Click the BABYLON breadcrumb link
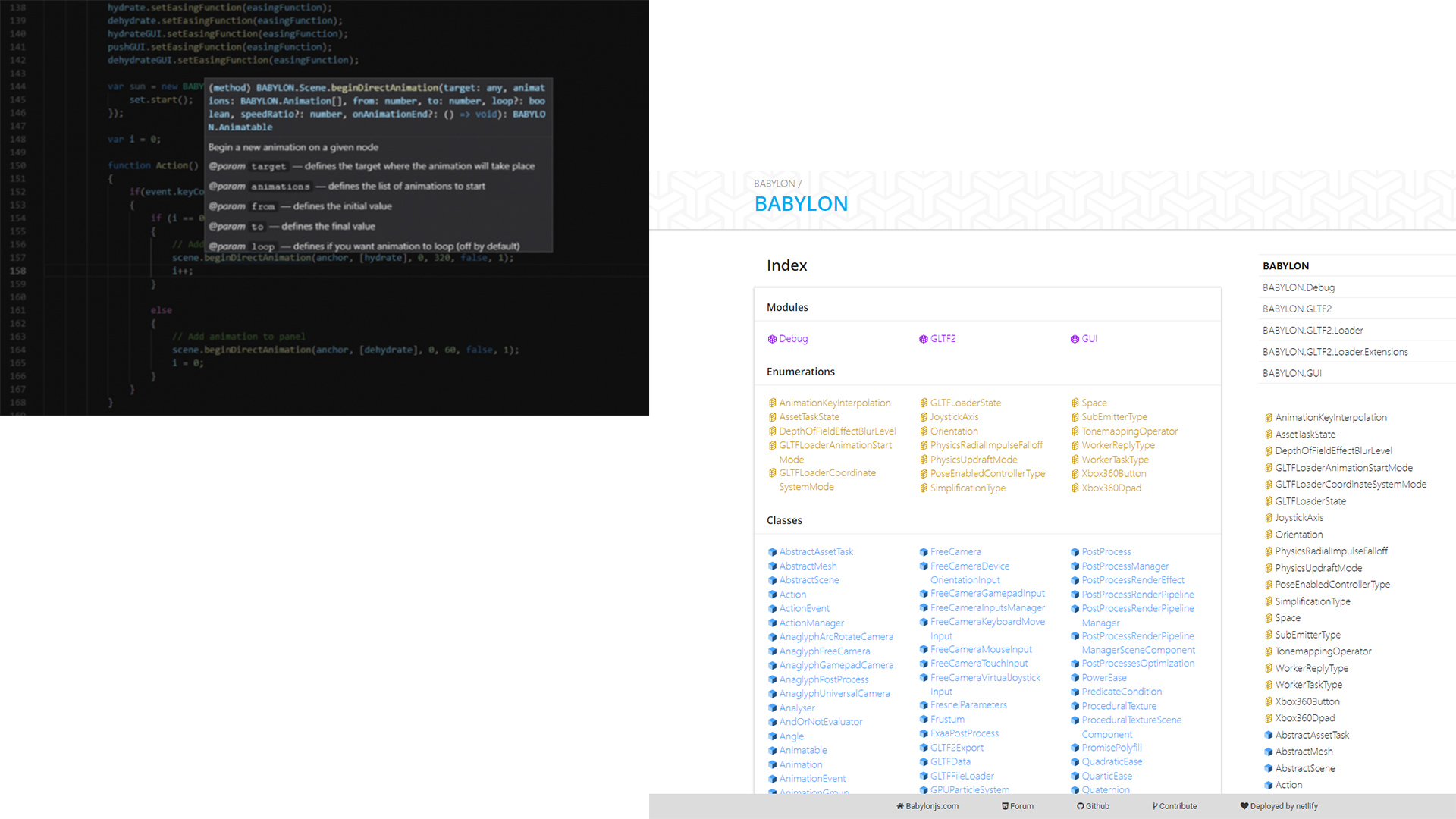The width and height of the screenshot is (1456, 819). point(774,184)
